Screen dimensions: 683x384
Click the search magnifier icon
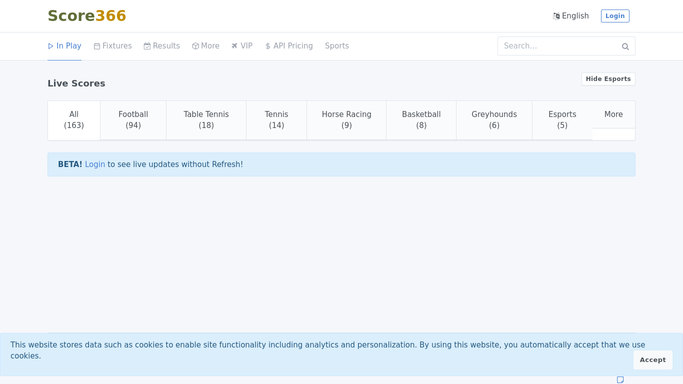(x=625, y=47)
